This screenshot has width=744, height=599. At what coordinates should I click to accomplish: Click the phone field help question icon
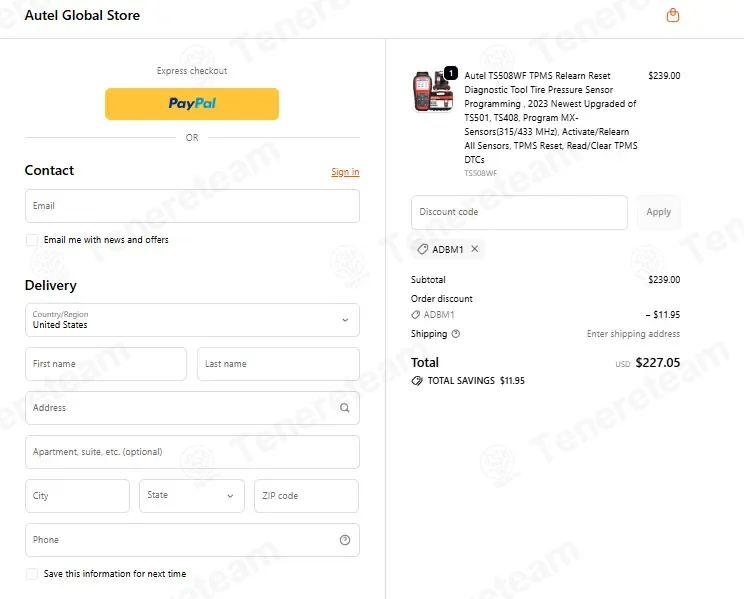click(345, 540)
